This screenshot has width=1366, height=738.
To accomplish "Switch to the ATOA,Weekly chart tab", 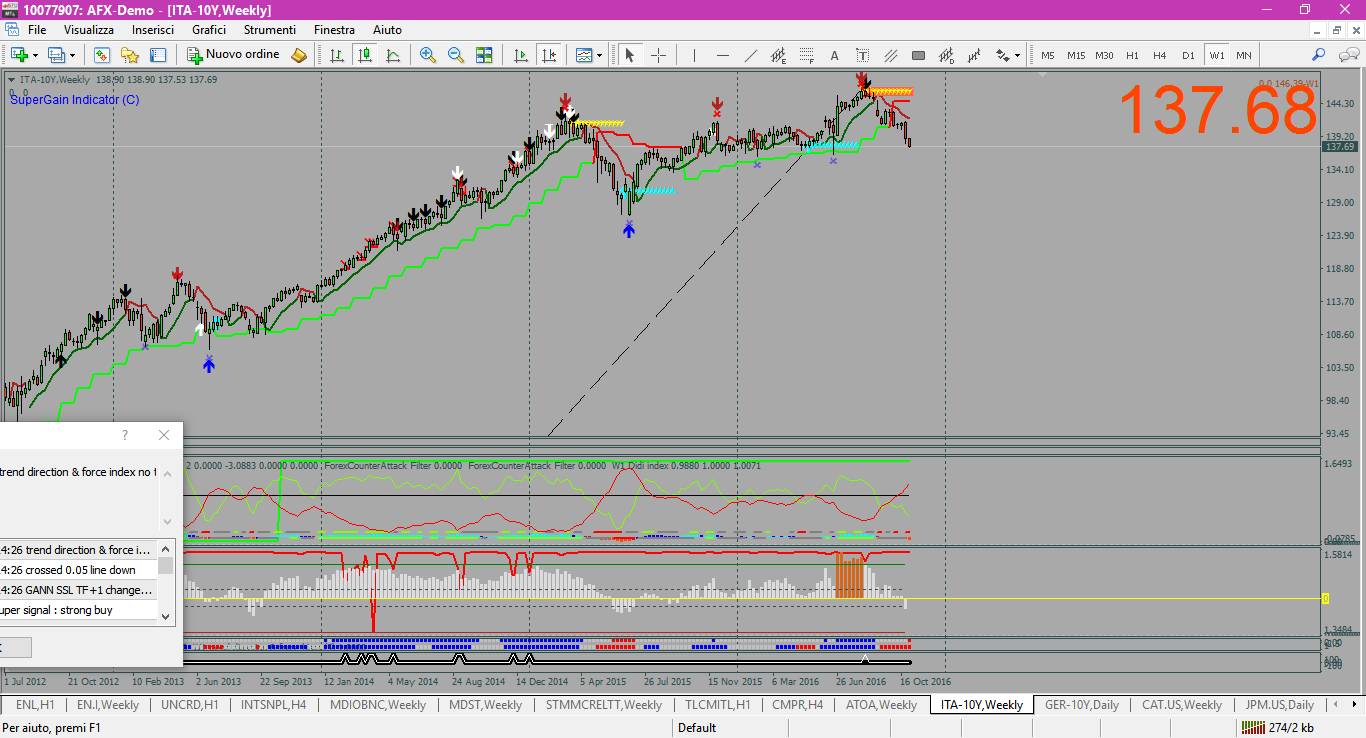I will tap(881, 705).
